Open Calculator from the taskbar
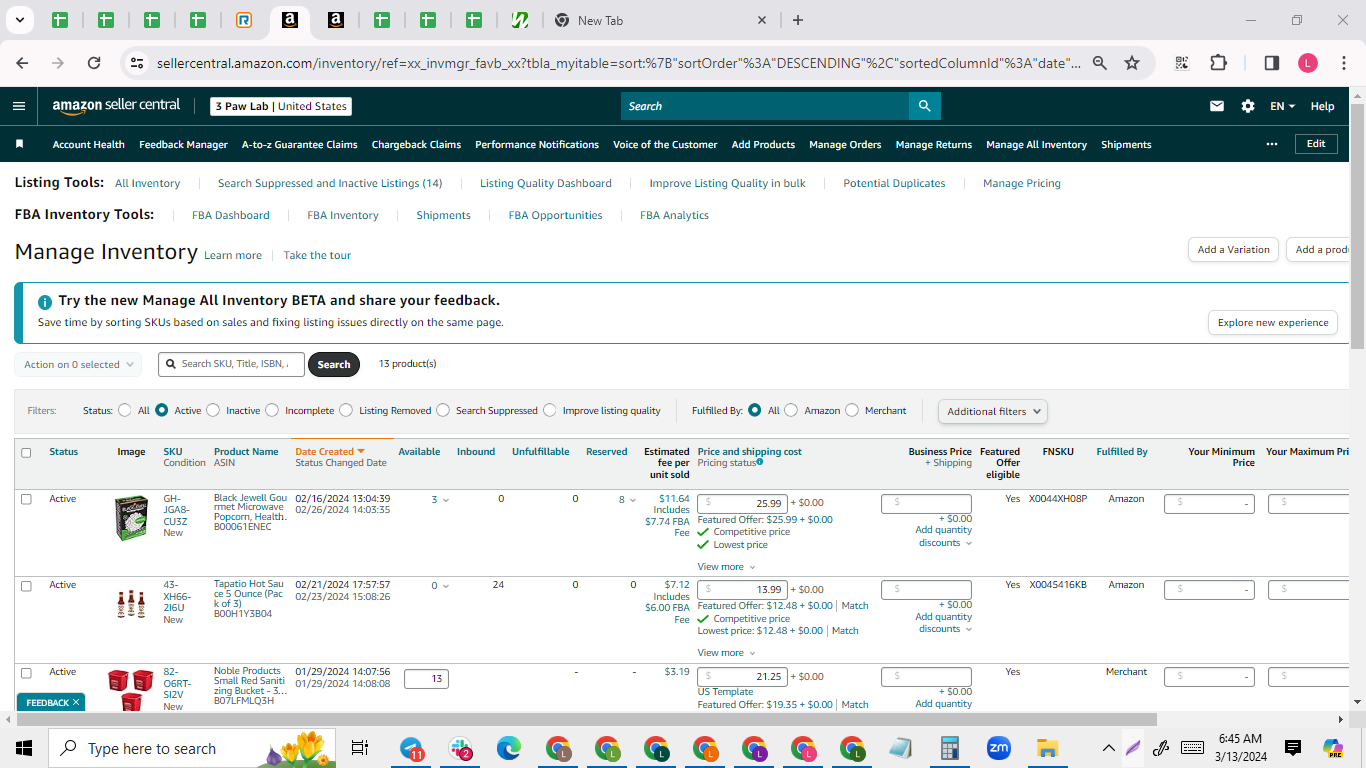Viewport: 1366px width, 768px height. click(x=950, y=748)
